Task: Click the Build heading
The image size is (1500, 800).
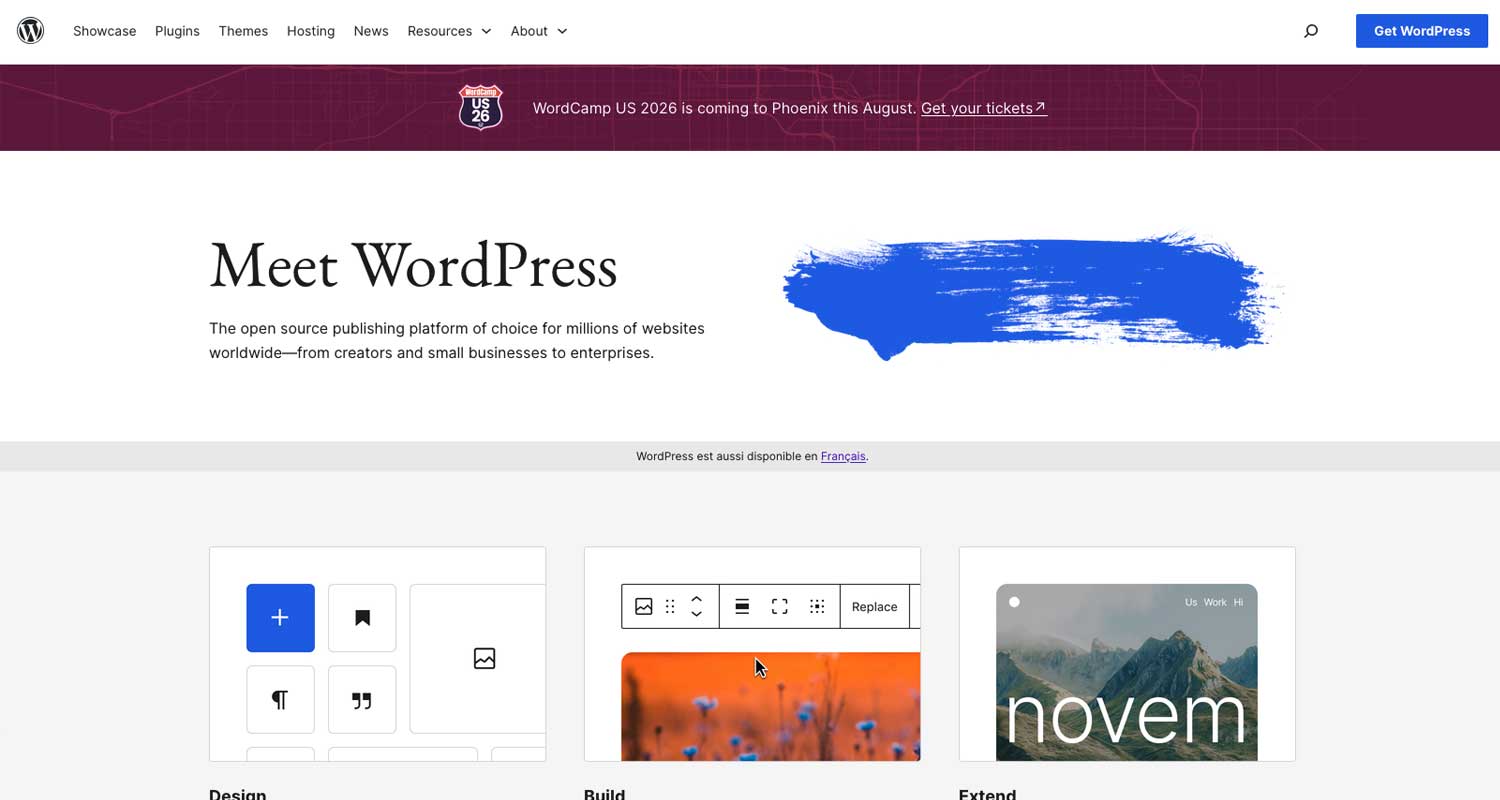Action: (x=604, y=794)
